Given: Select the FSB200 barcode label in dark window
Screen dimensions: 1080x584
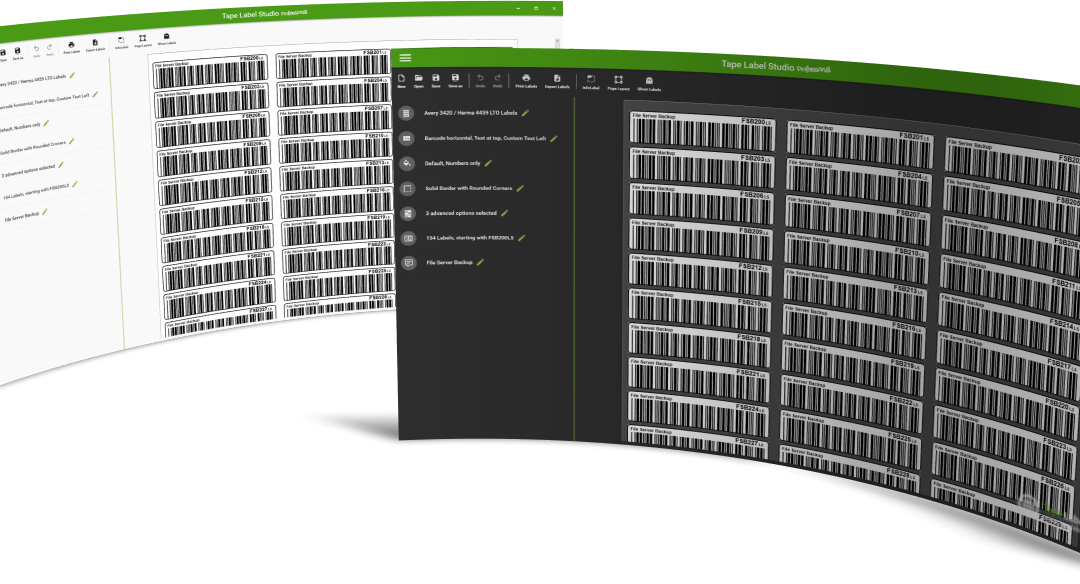Looking at the screenshot, I should point(702,131).
